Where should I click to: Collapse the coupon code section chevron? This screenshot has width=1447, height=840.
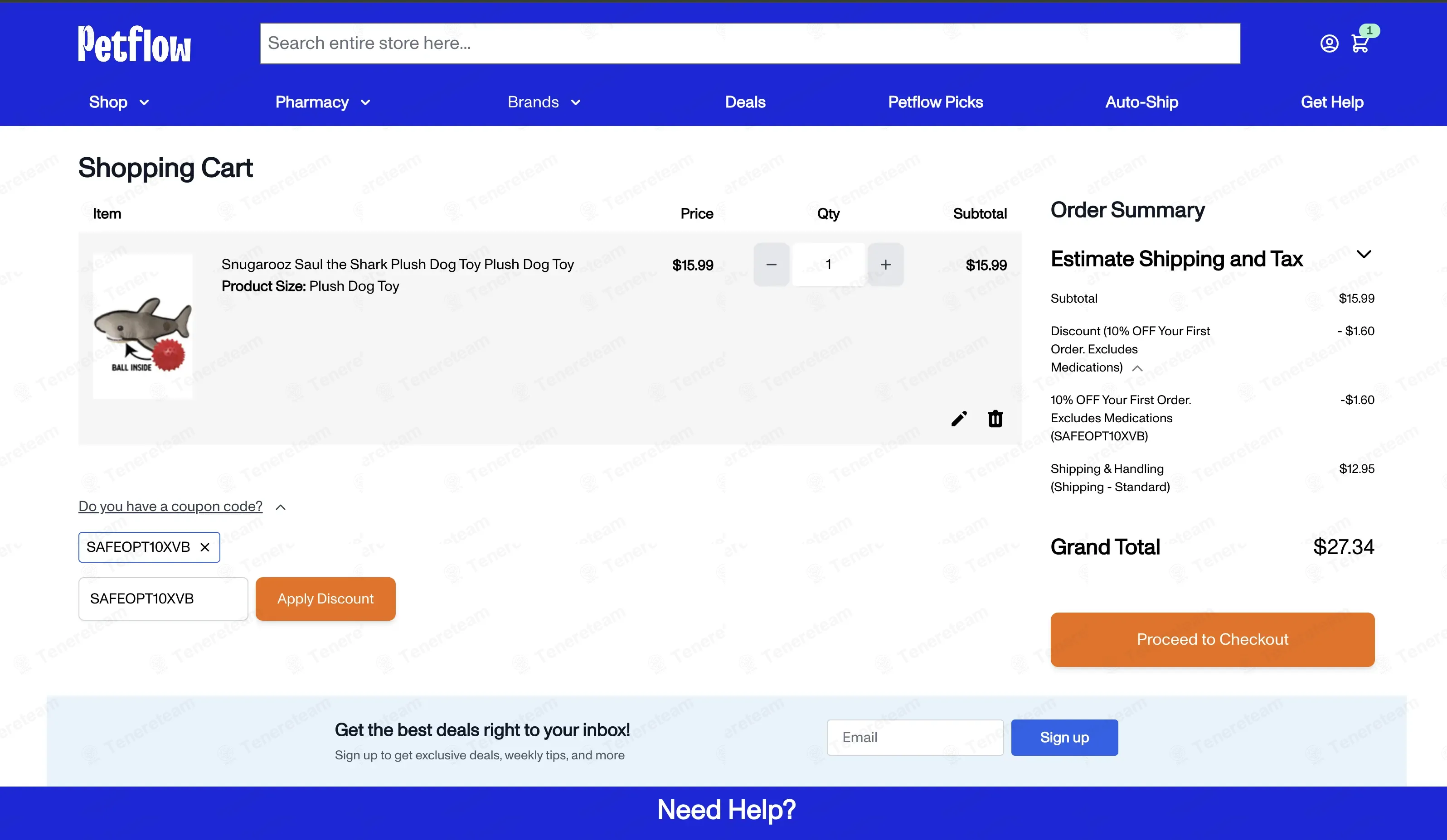281,507
